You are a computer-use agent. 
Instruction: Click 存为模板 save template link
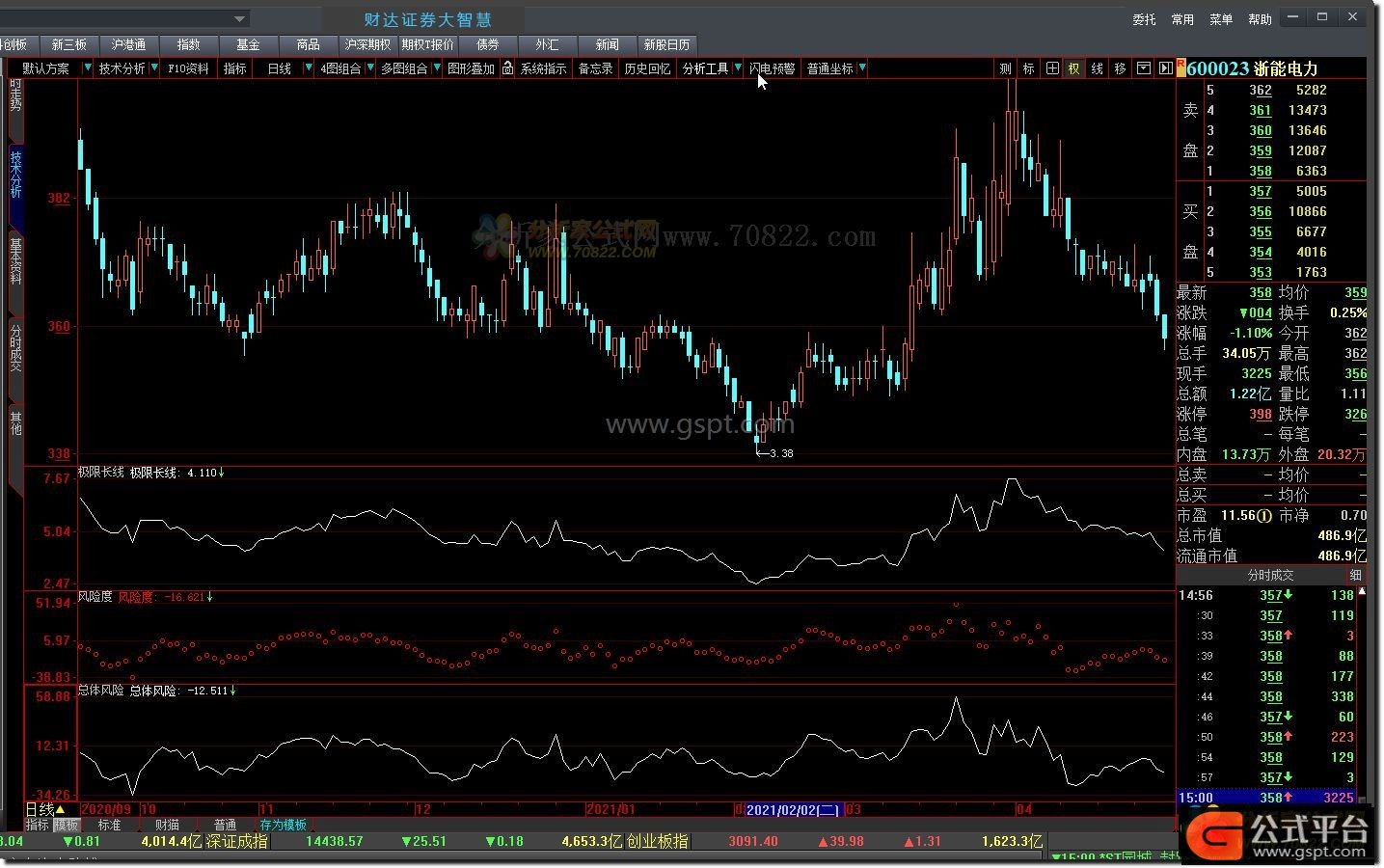(x=283, y=826)
